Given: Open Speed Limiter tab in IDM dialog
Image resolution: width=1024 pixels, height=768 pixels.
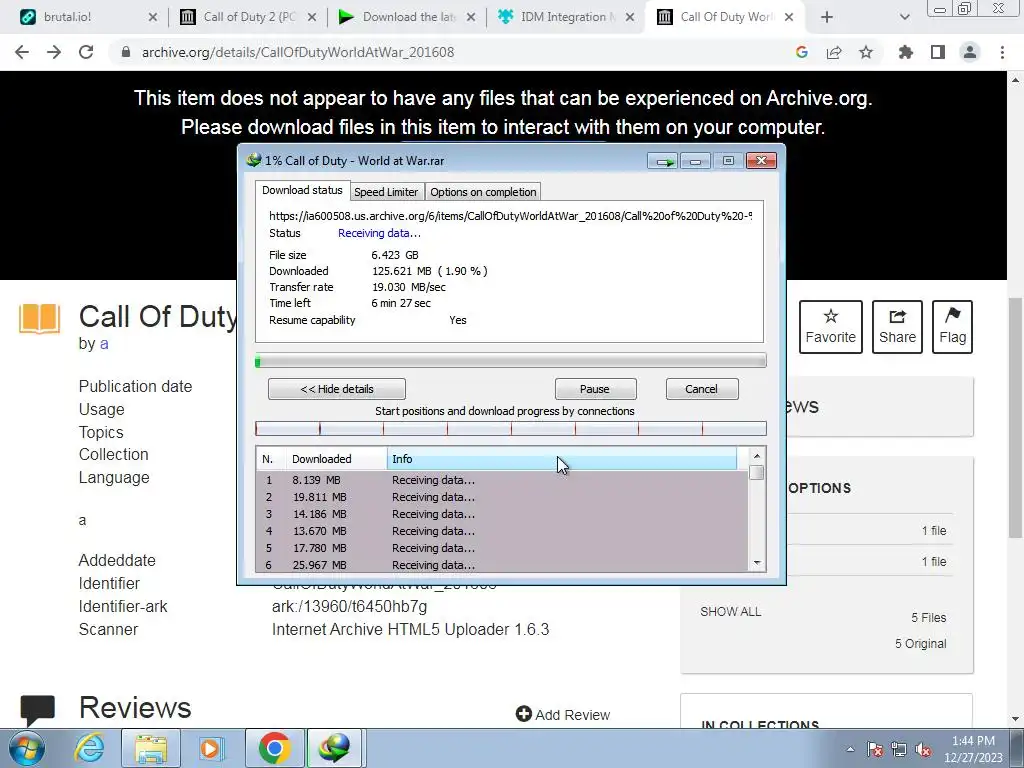Looking at the screenshot, I should tap(386, 192).
